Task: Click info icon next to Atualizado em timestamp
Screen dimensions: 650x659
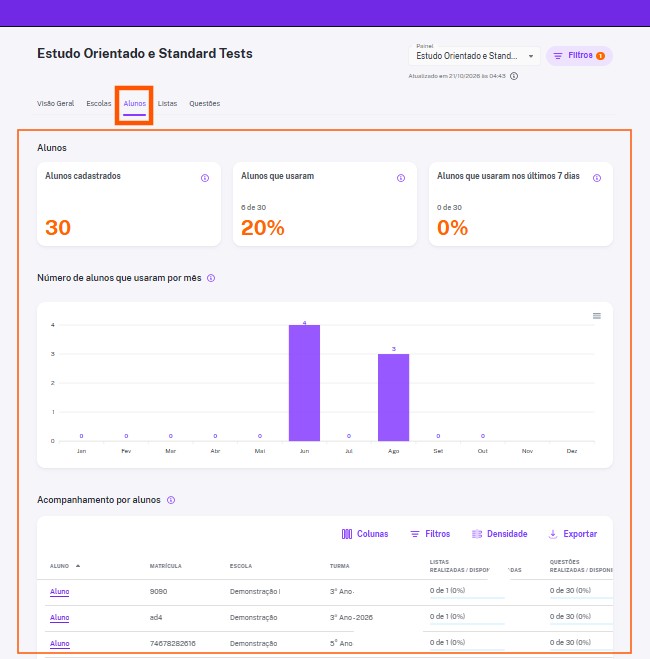Action: point(514,76)
